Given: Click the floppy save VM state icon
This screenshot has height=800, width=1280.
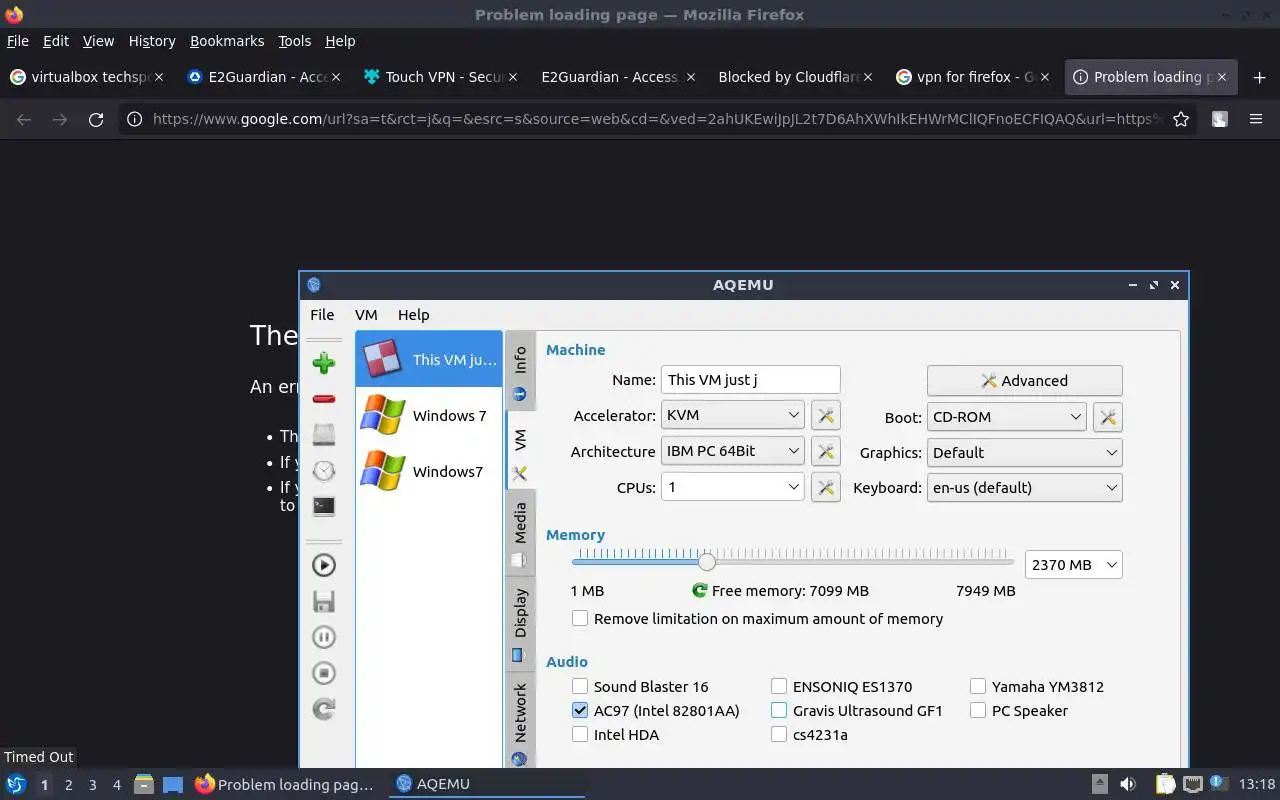Looking at the screenshot, I should (323, 601).
